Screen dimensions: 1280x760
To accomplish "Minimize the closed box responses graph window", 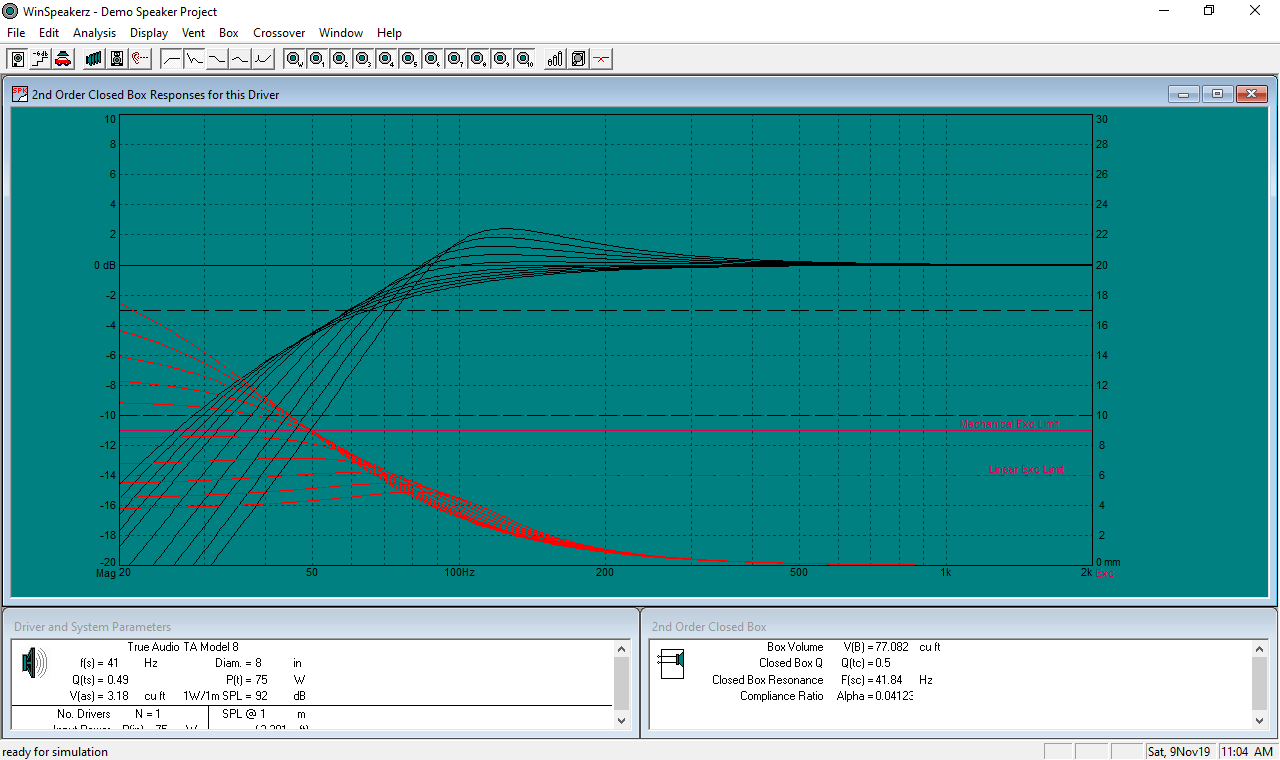I will 1184,94.
